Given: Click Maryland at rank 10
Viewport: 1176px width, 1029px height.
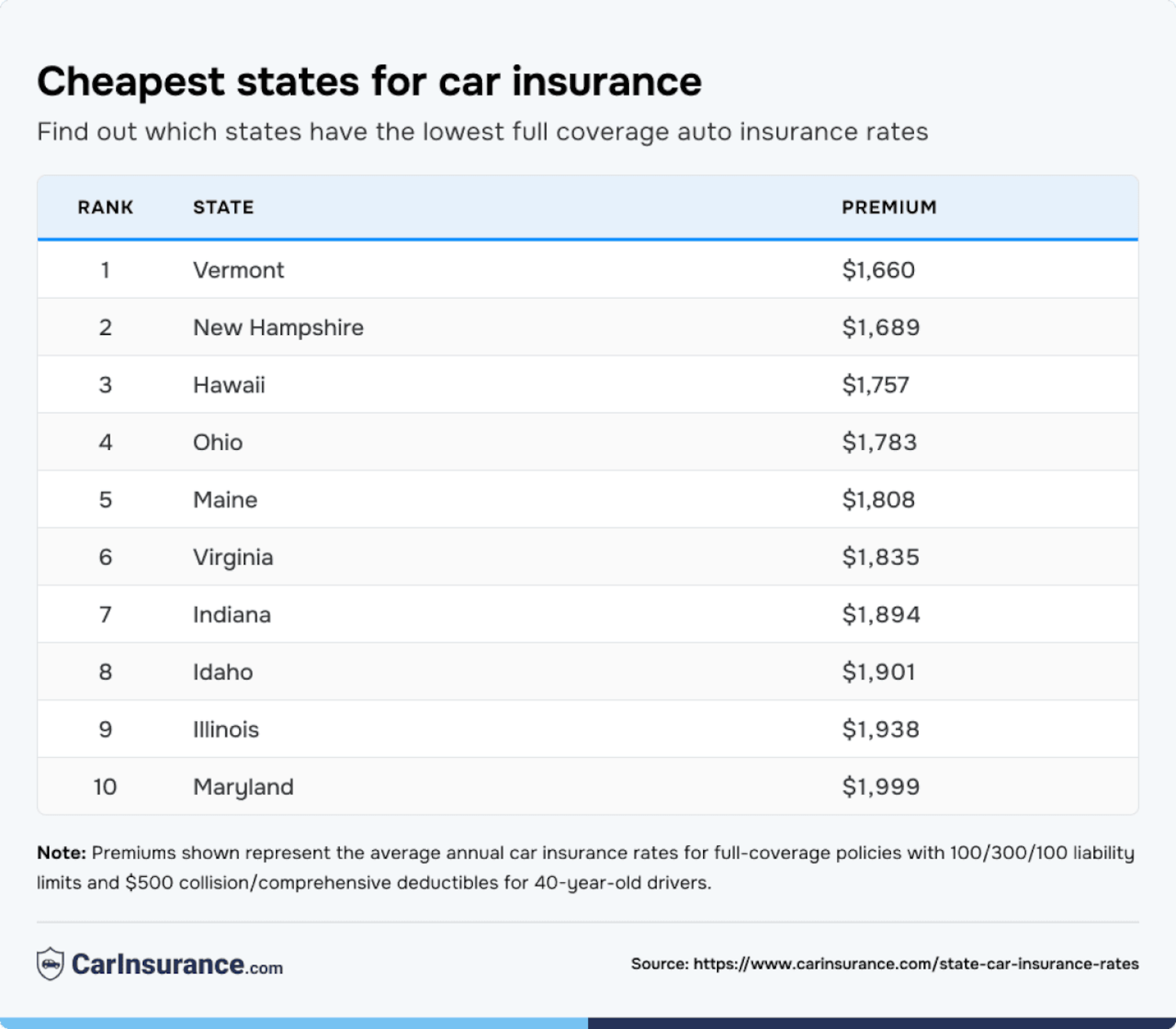Looking at the screenshot, I should [x=243, y=787].
